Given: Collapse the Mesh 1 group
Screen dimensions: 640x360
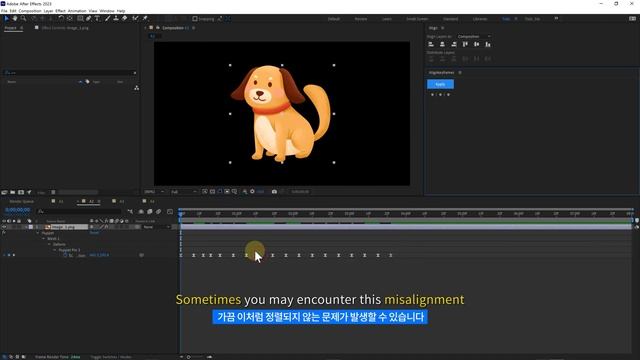Looking at the screenshot, I should (x=44, y=239).
